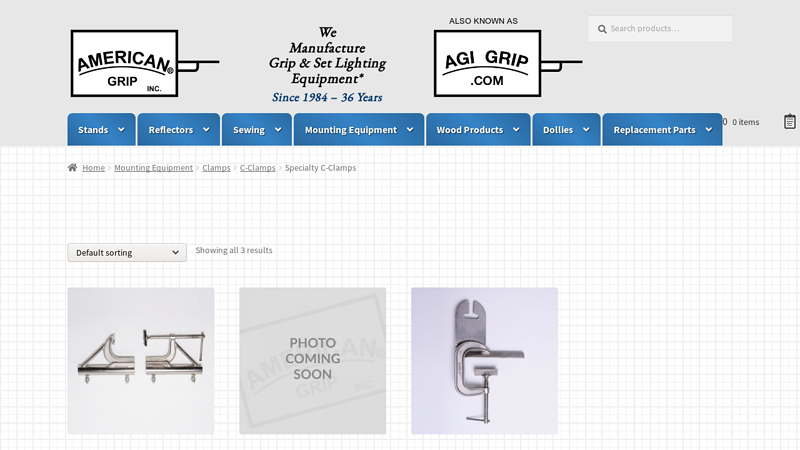Expand the Mounting Equipment dropdown arrow
The height and width of the screenshot is (450, 800).
[x=410, y=130]
